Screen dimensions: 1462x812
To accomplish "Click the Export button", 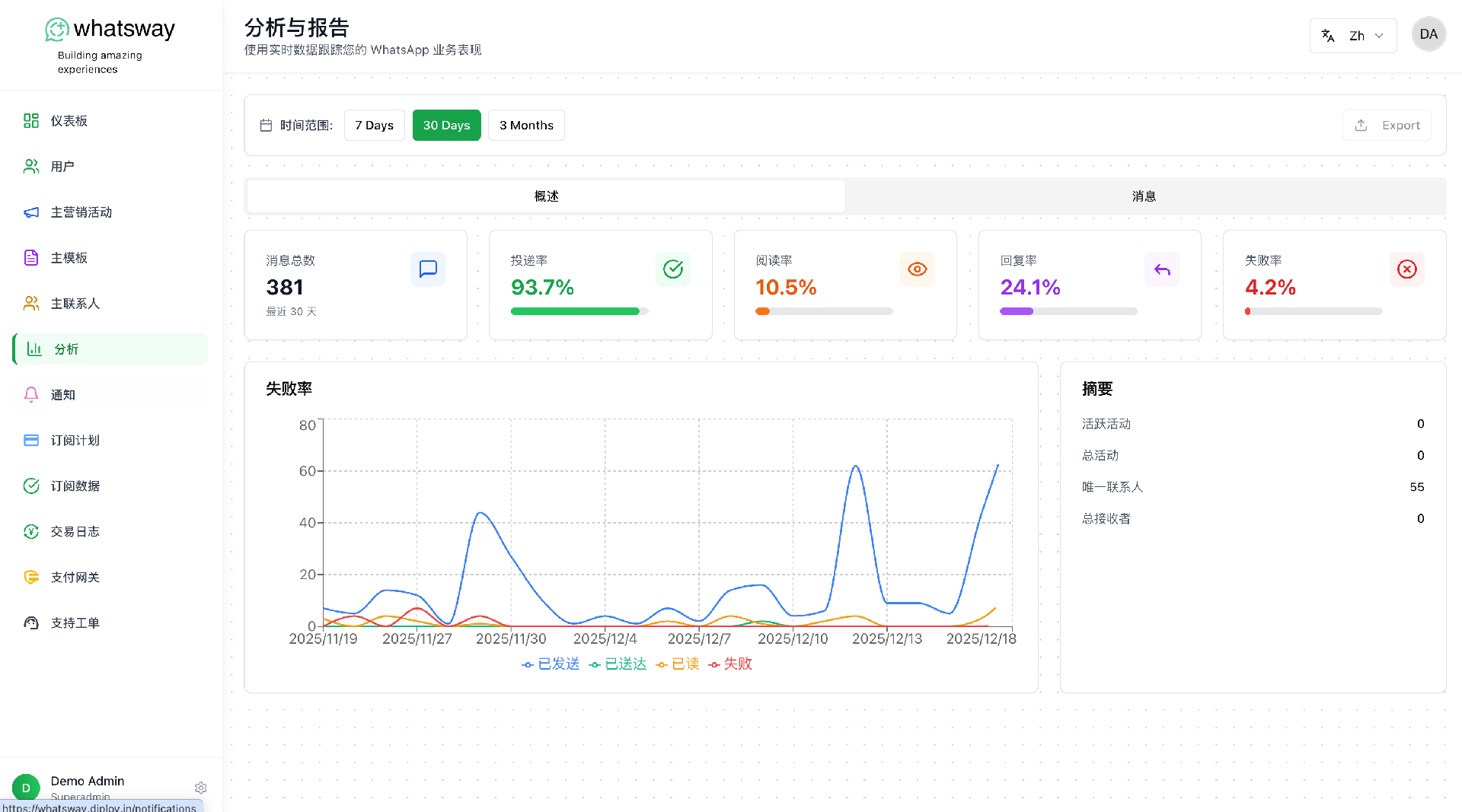I will point(1387,126).
